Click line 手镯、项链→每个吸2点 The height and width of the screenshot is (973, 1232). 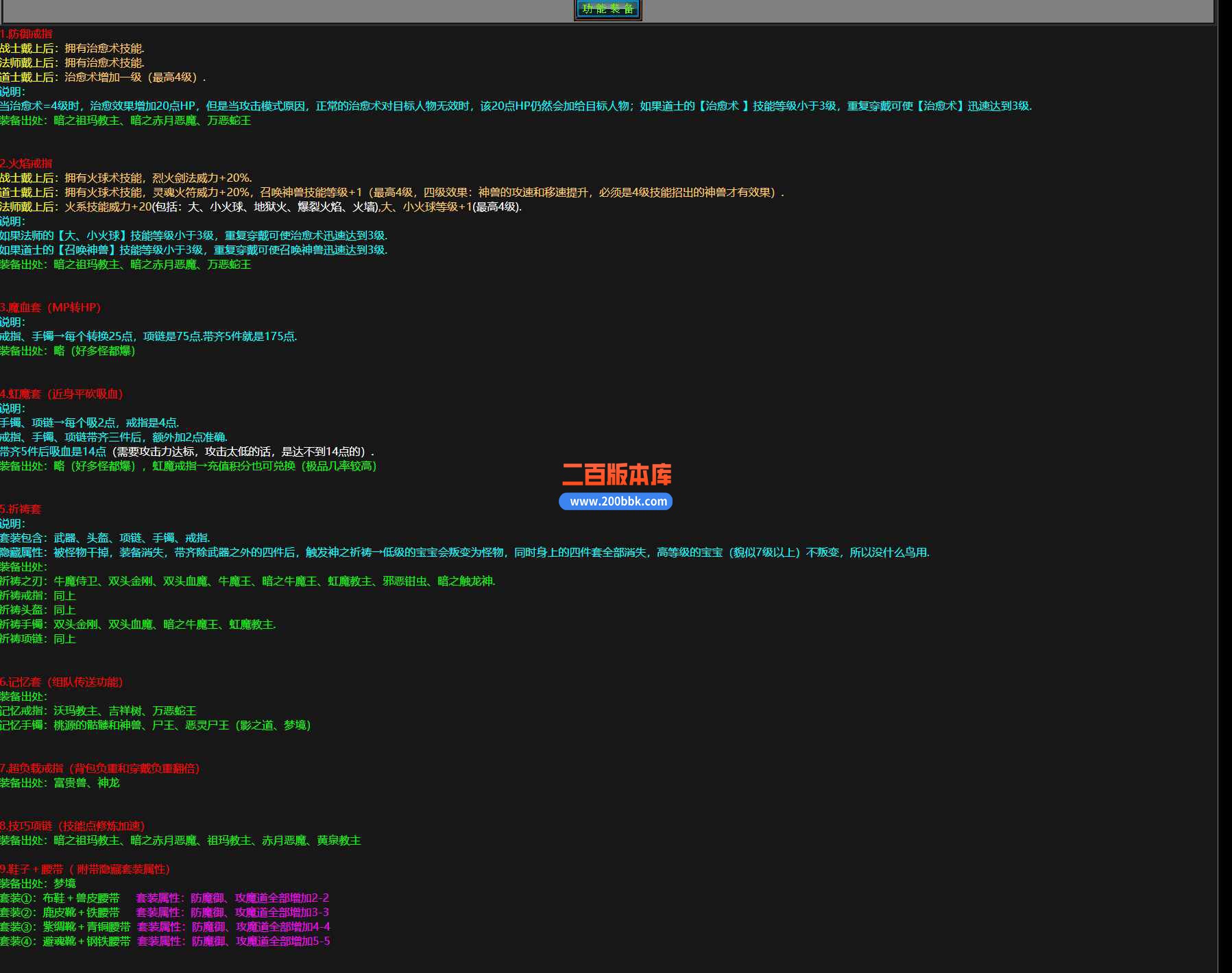[x=90, y=422]
